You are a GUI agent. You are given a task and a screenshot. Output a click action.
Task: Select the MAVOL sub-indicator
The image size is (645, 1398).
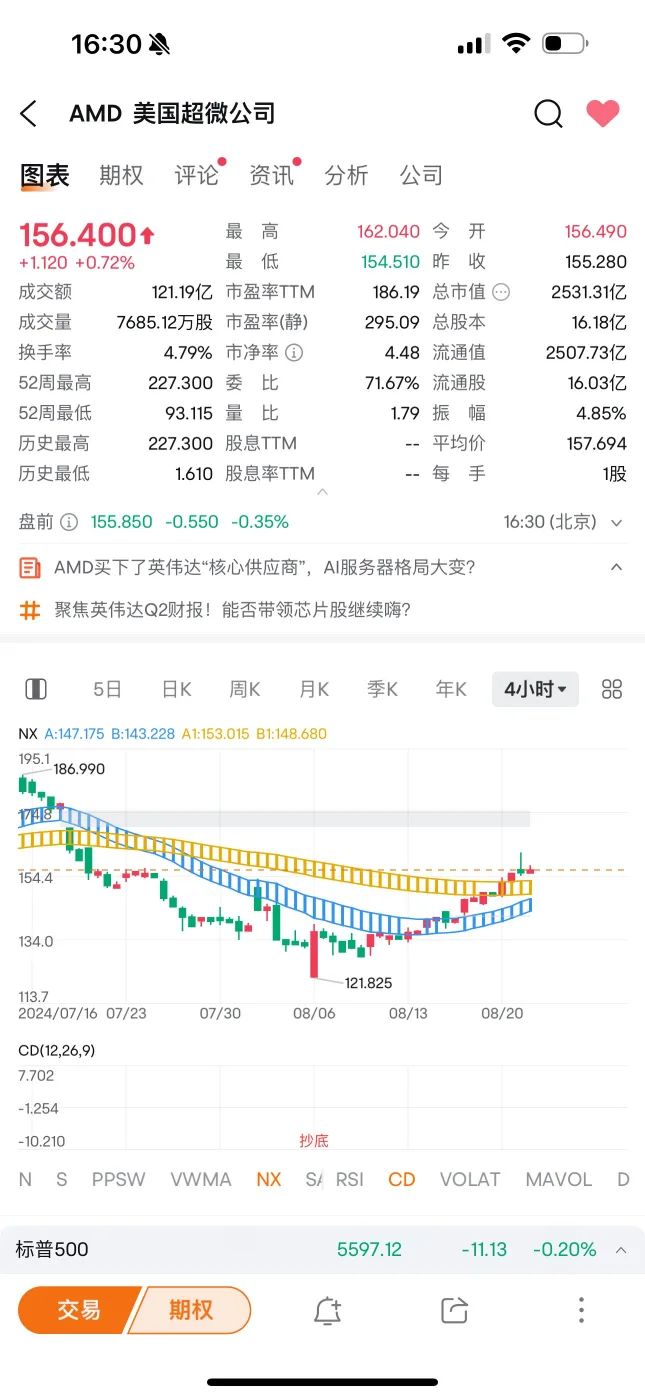point(559,1180)
